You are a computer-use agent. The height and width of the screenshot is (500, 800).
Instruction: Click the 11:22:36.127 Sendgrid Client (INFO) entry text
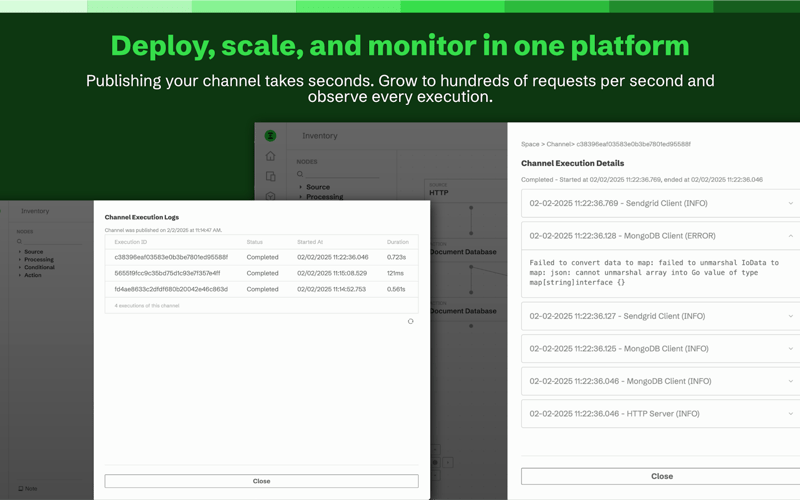pos(617,316)
